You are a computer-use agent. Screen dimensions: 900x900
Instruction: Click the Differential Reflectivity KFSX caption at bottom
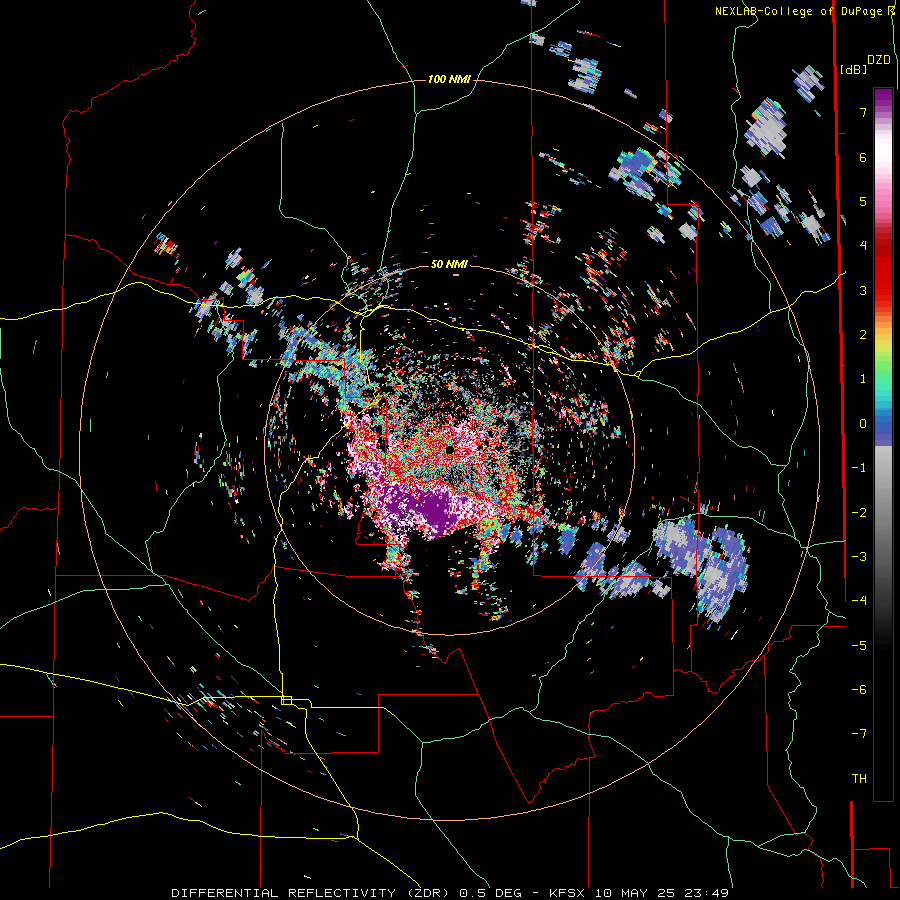coord(450,893)
